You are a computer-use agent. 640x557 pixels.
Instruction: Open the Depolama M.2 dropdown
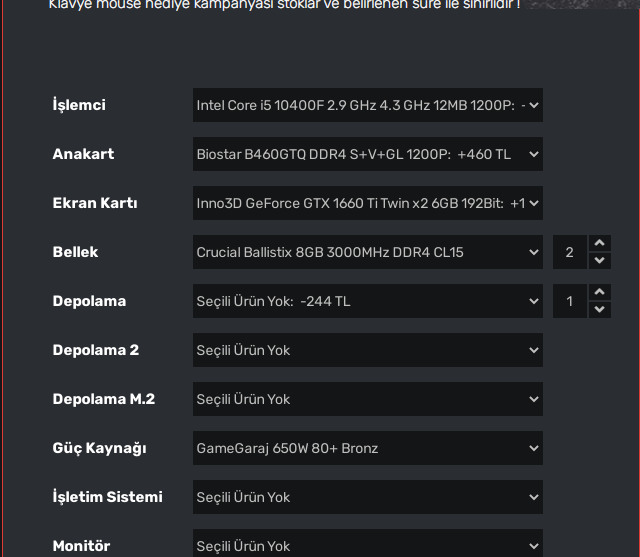click(368, 399)
